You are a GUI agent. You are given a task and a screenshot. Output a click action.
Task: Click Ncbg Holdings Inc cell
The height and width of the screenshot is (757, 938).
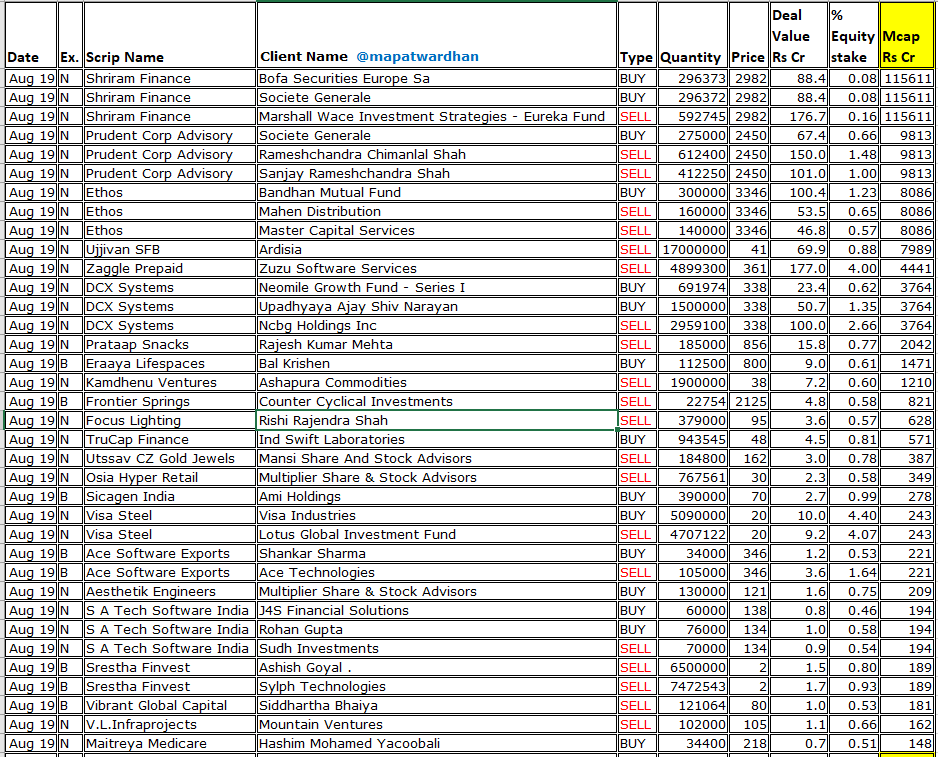click(437, 326)
